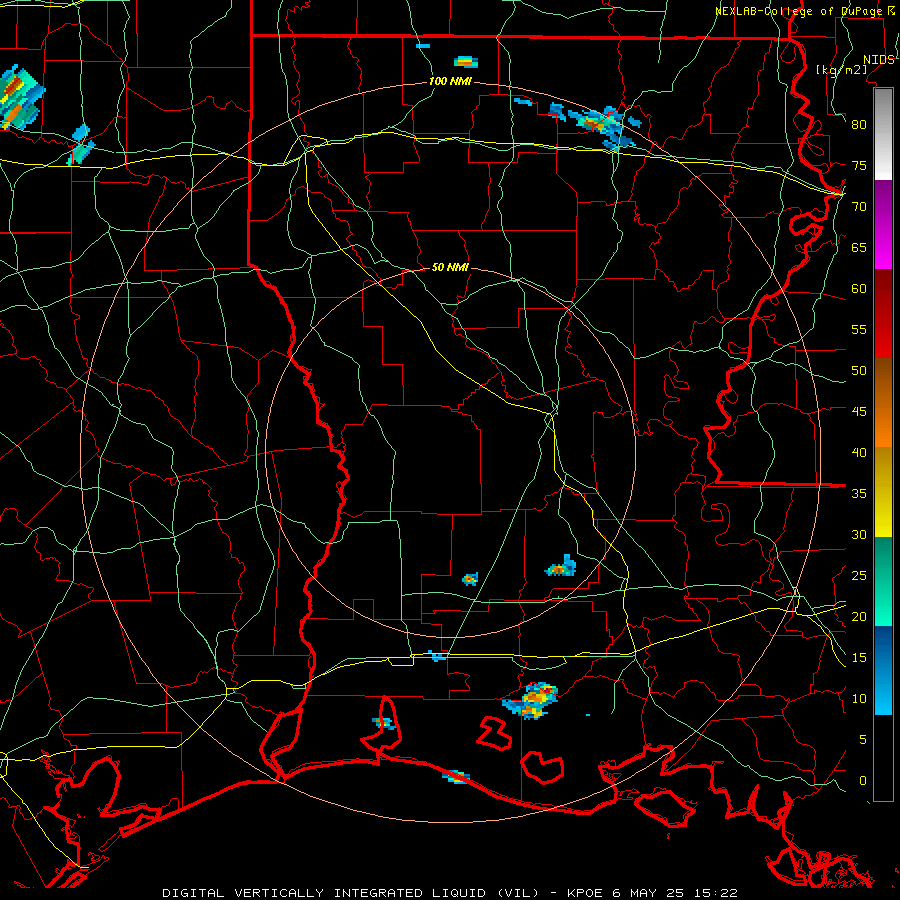Viewport: 900px width, 900px height.
Task: Click the scale value 55
Action: [859, 329]
